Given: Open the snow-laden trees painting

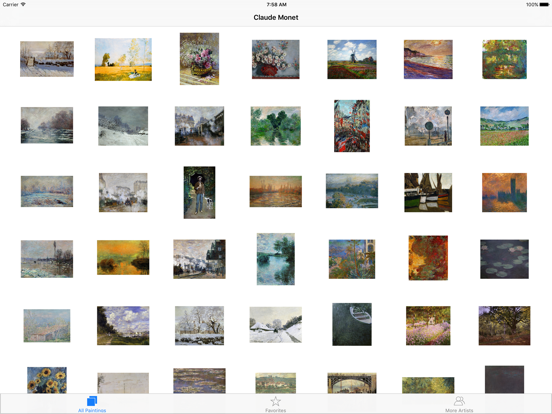Looking at the screenshot, I should (199, 326).
